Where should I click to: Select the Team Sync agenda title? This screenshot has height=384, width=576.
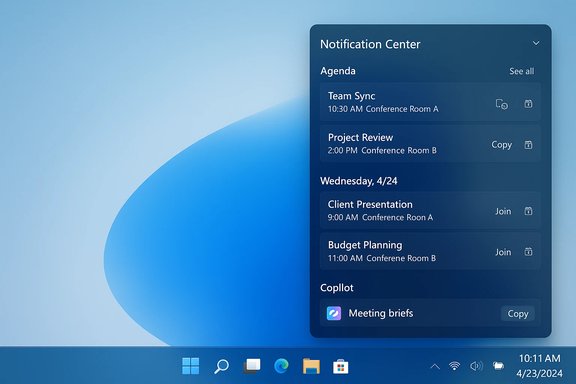[351, 96]
